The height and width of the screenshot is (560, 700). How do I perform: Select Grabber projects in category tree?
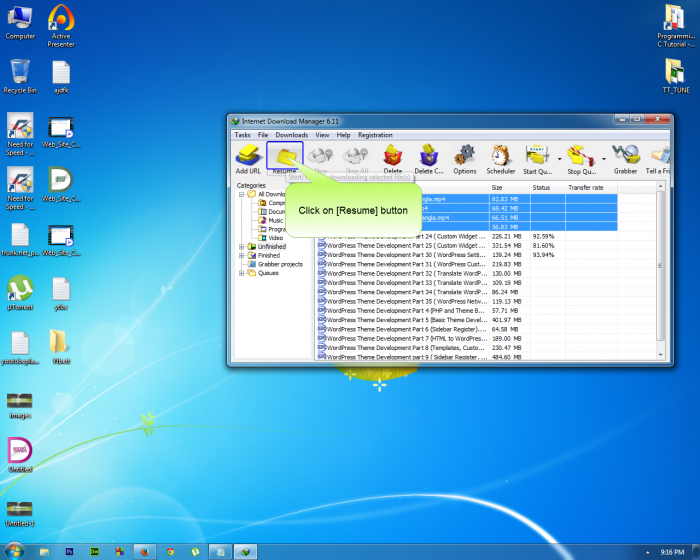(x=280, y=264)
